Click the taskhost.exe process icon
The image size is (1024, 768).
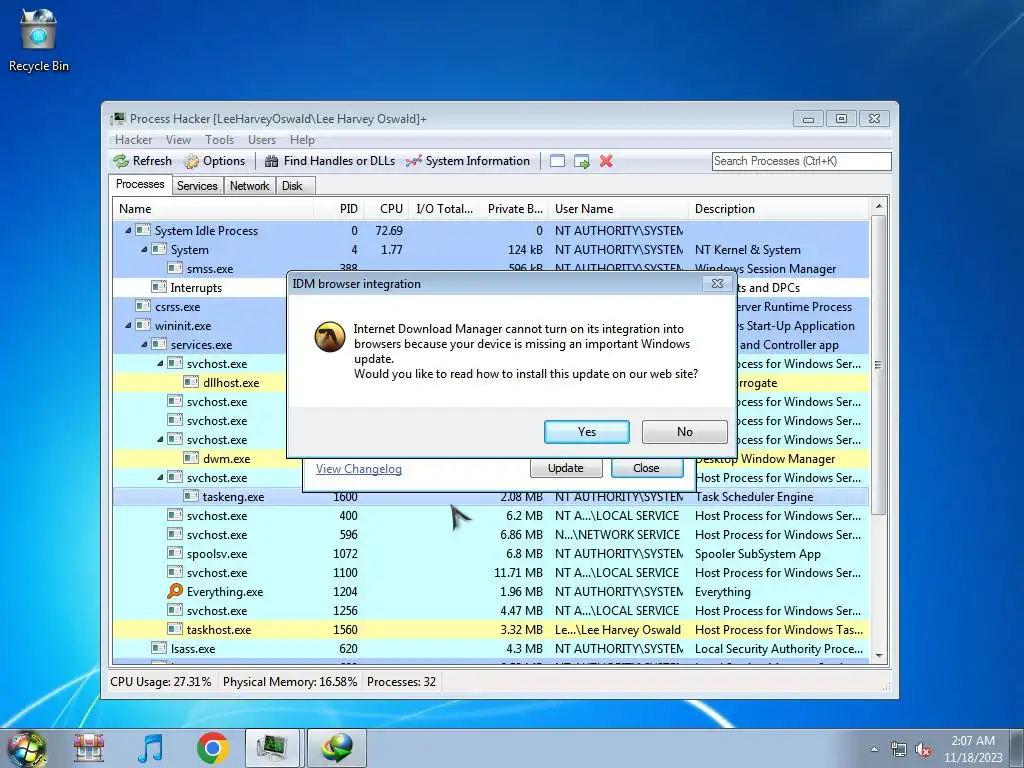click(x=174, y=630)
